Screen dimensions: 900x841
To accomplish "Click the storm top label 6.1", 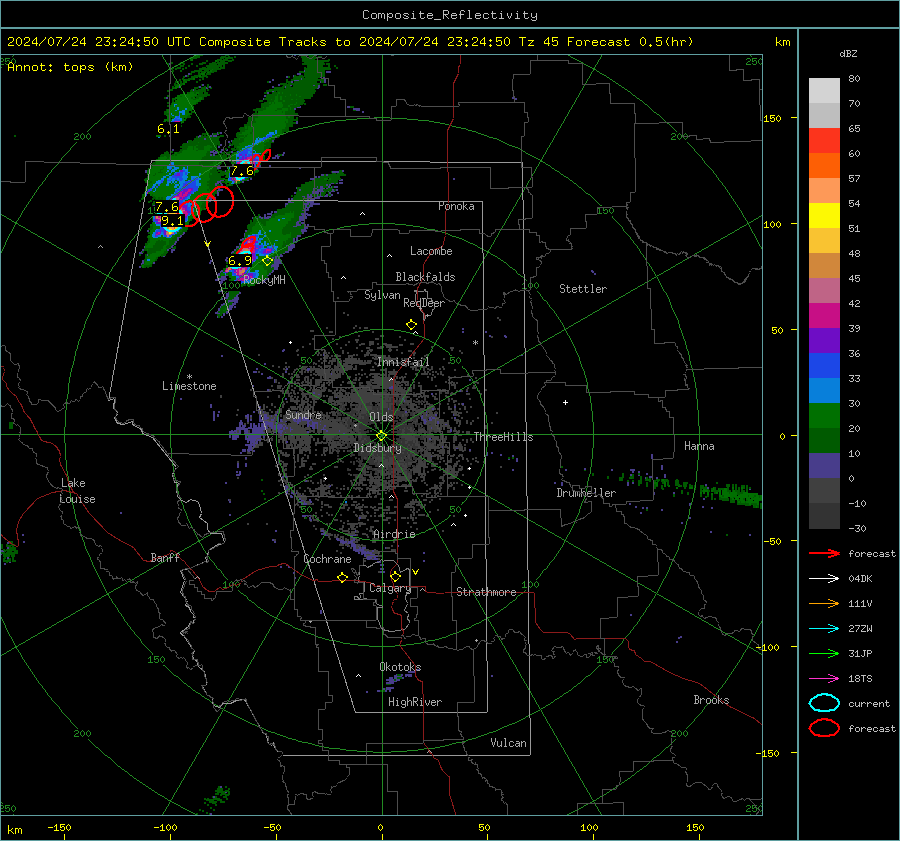I will point(168,129).
